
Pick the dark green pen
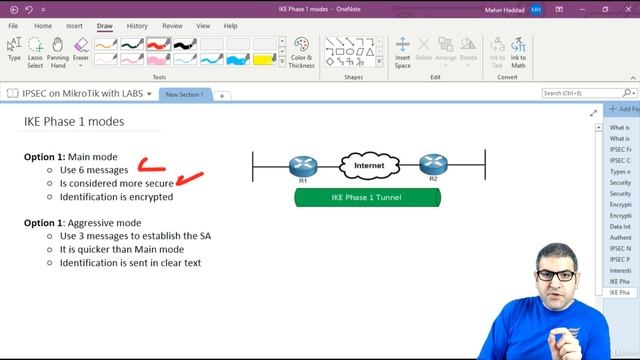132,44
